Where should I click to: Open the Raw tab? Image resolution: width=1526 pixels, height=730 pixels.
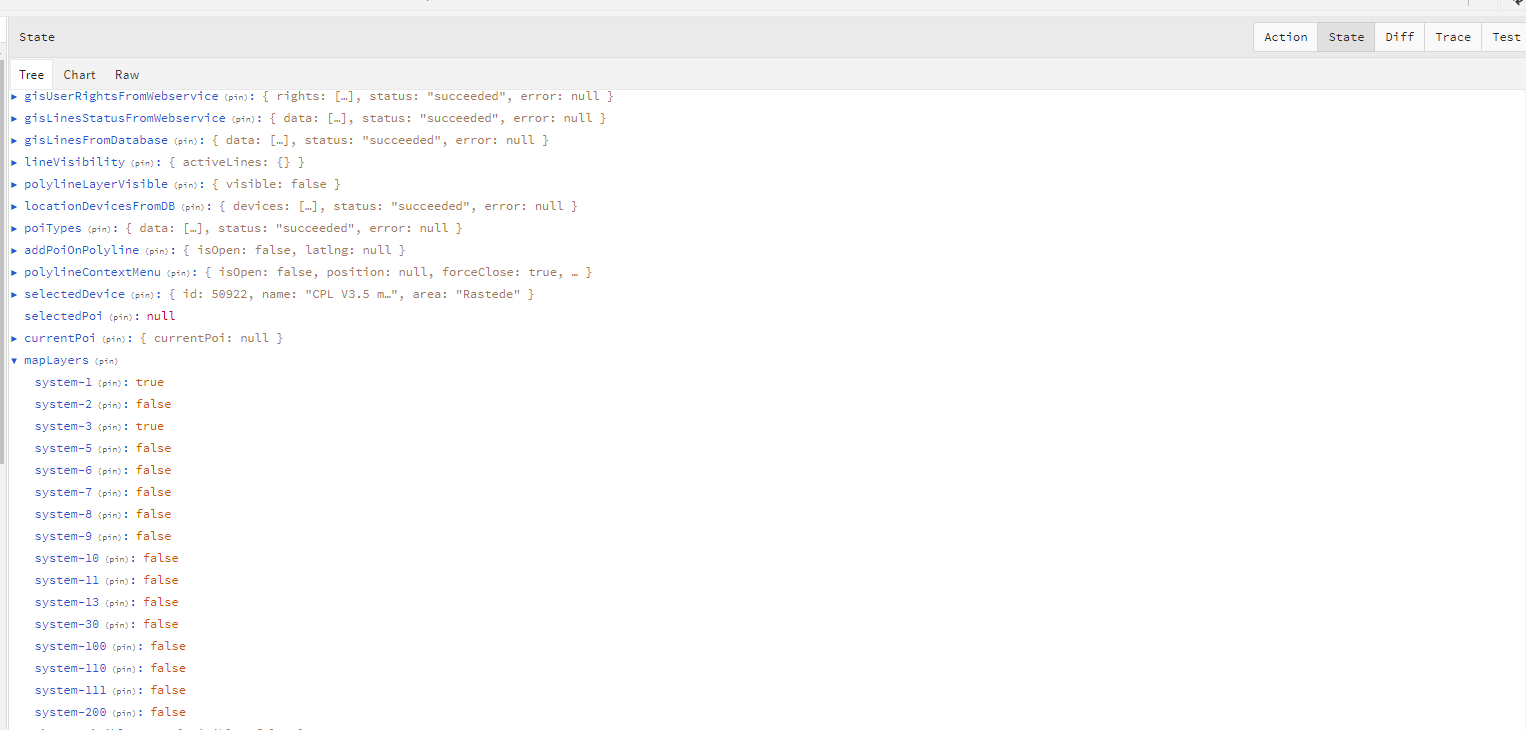[x=127, y=75]
